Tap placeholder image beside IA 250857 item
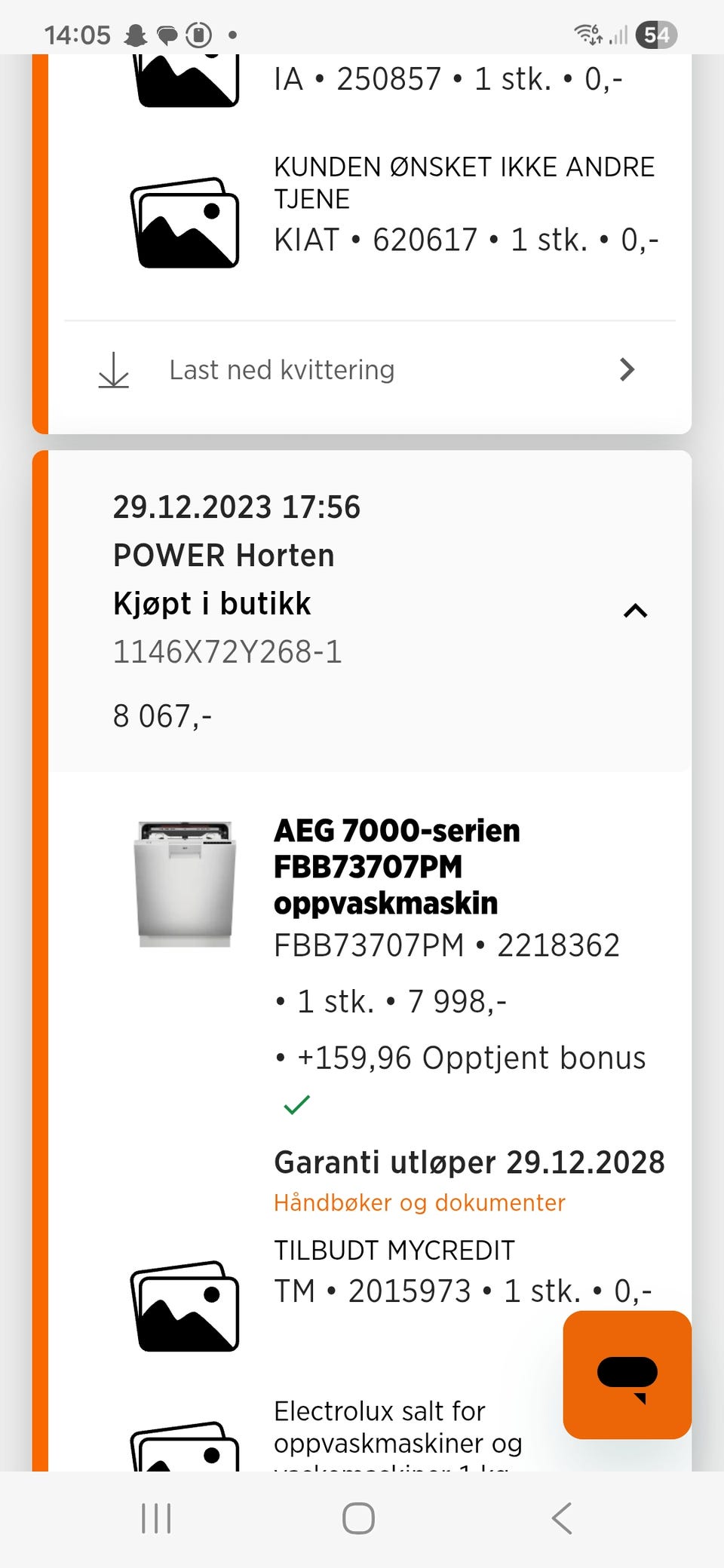This screenshot has width=724, height=1568. (185, 80)
